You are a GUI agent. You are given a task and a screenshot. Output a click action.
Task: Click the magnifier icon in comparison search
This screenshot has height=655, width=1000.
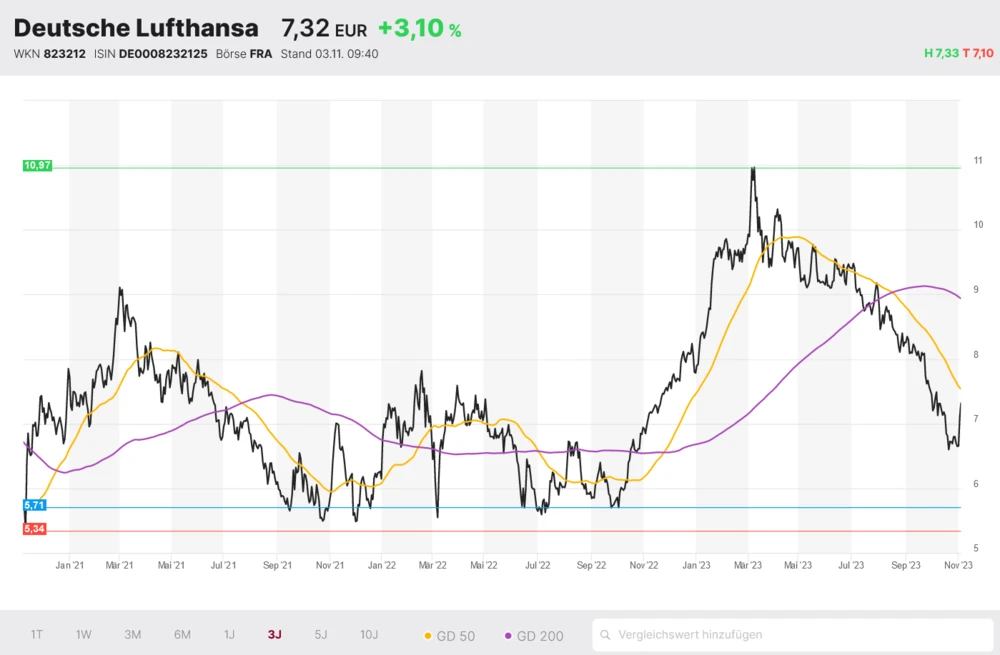tap(606, 635)
